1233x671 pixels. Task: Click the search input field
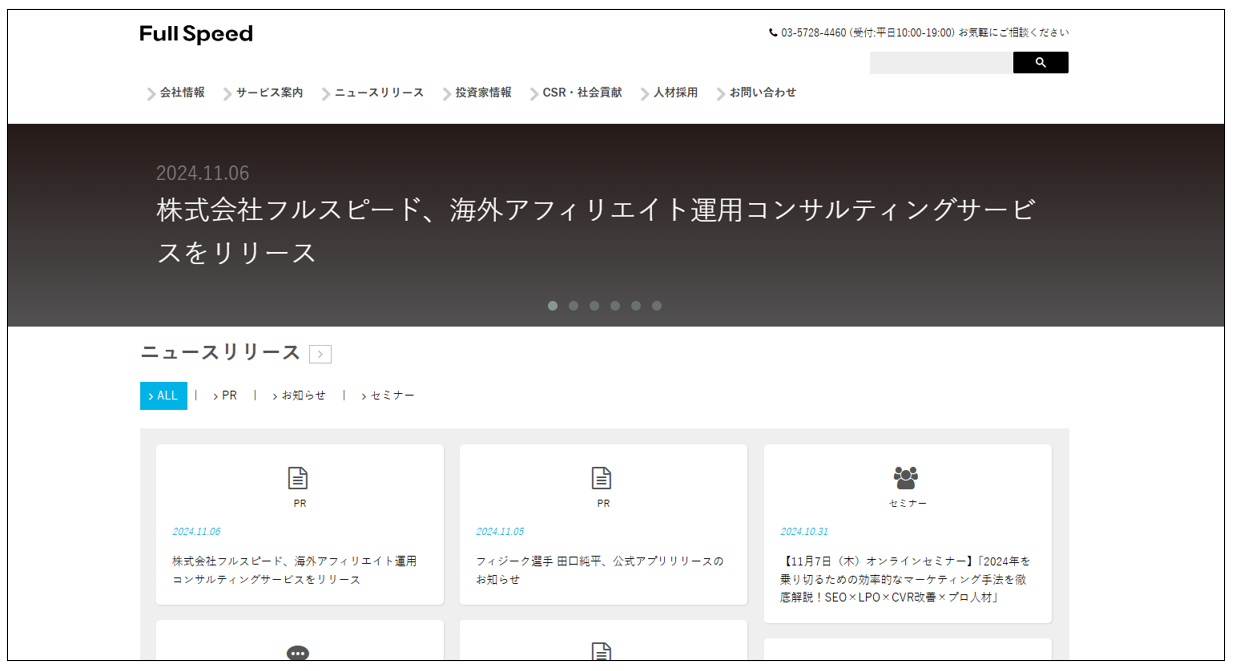[941, 63]
